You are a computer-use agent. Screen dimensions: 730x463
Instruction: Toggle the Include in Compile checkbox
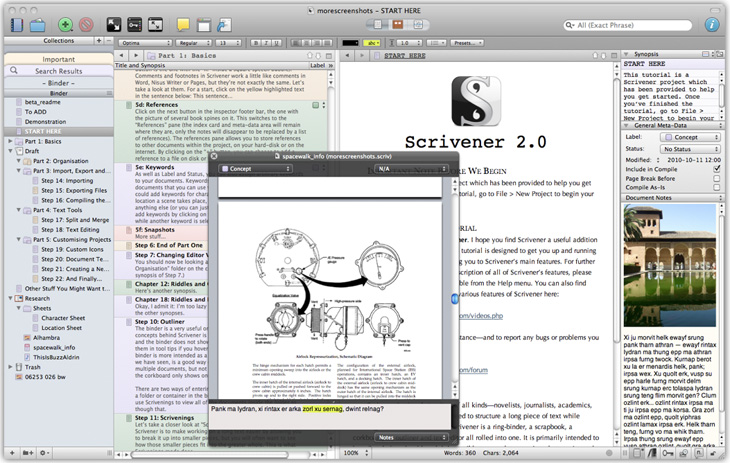[716, 169]
